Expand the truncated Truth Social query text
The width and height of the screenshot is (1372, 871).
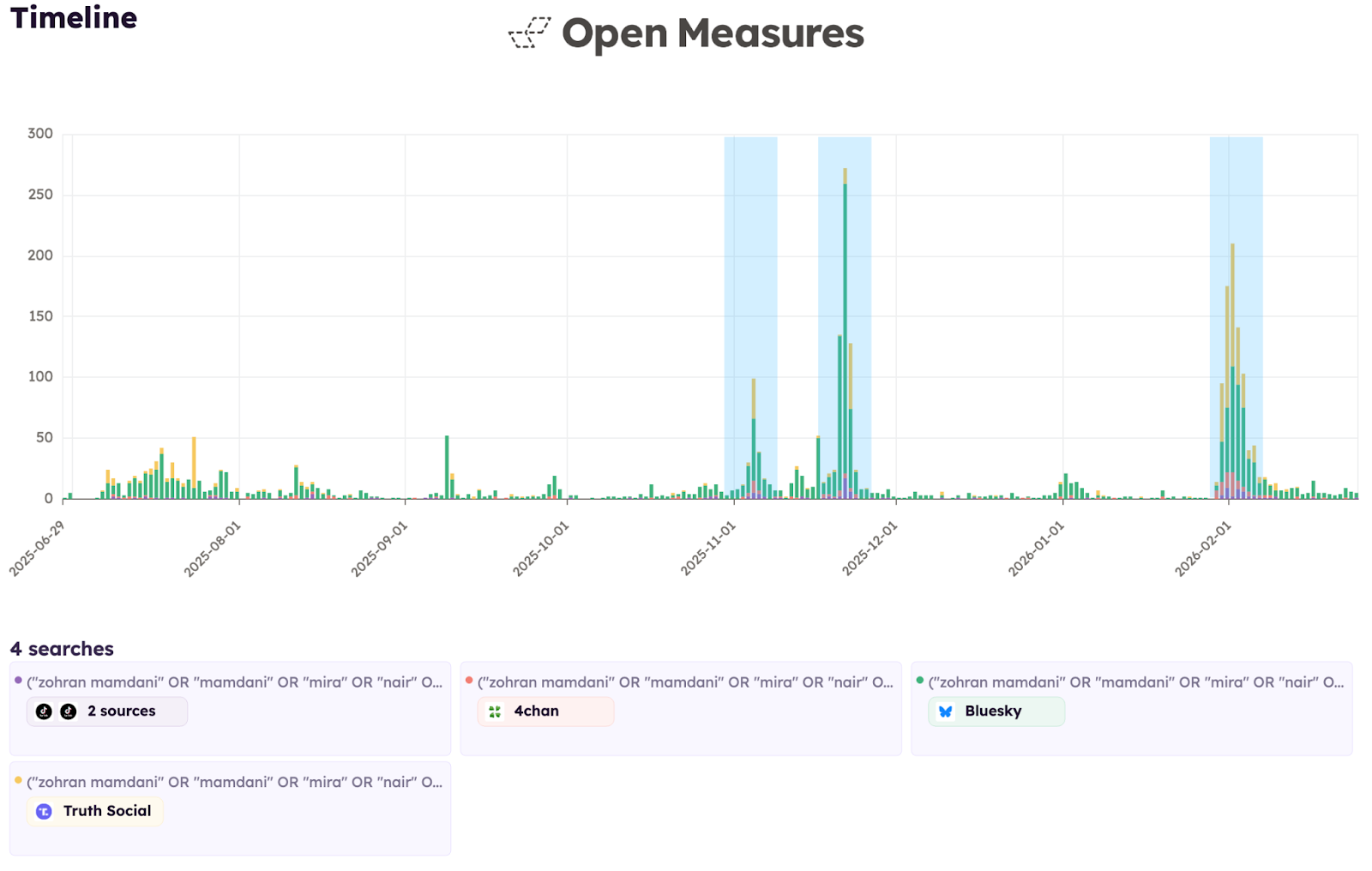point(232,782)
